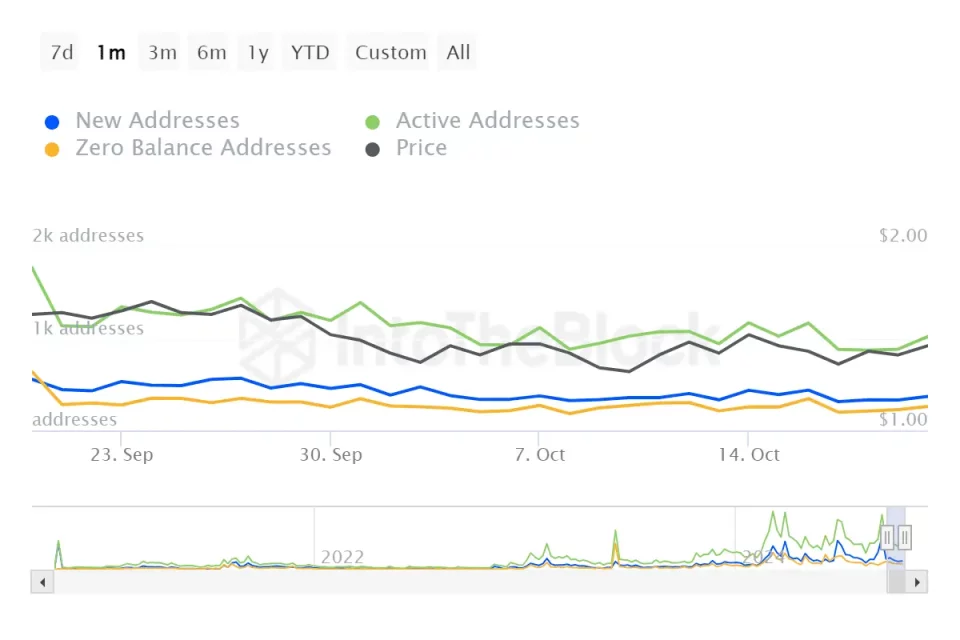
Task: Switch to the 6m time range
Action: (x=211, y=53)
